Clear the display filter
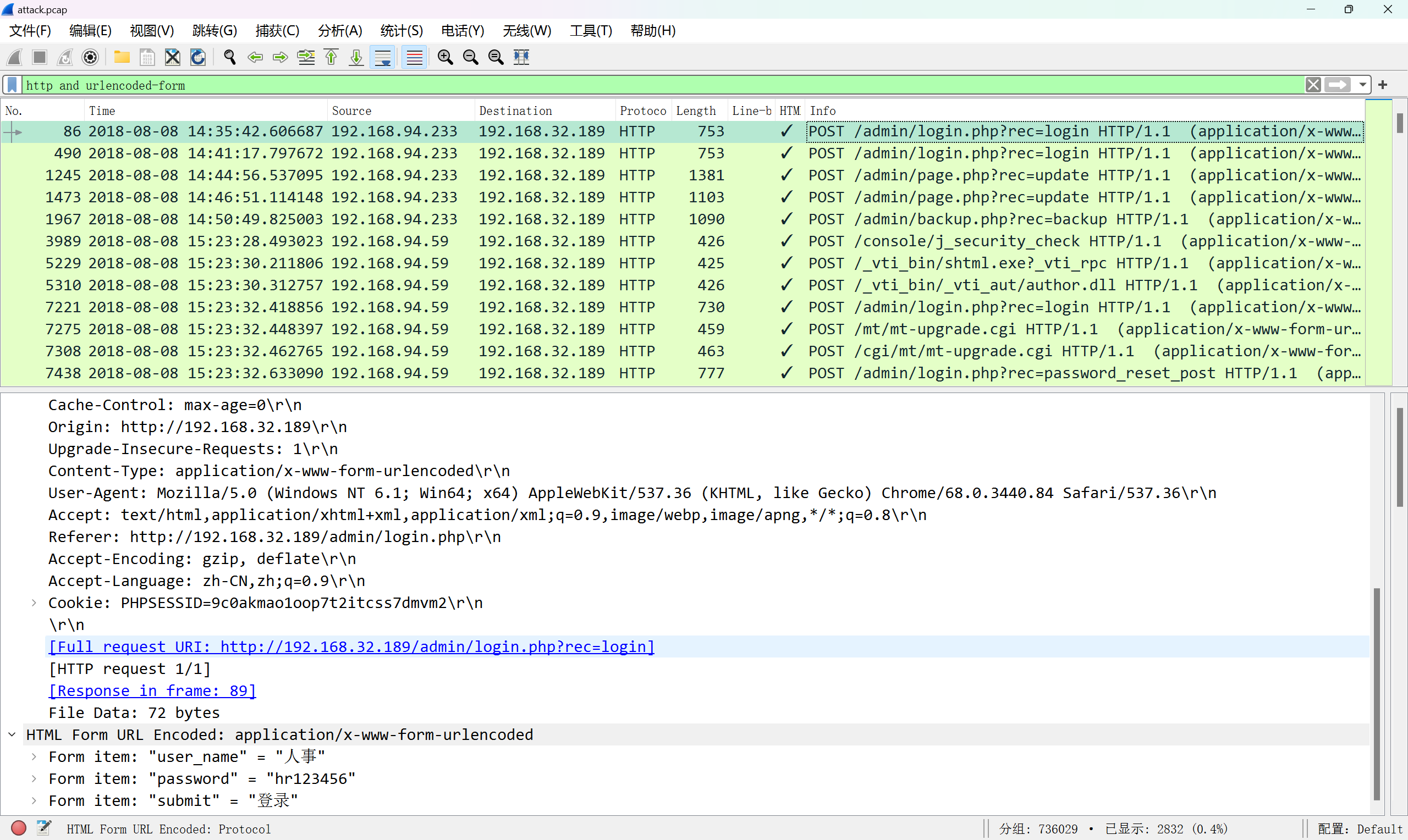The image size is (1408, 840). [1313, 85]
